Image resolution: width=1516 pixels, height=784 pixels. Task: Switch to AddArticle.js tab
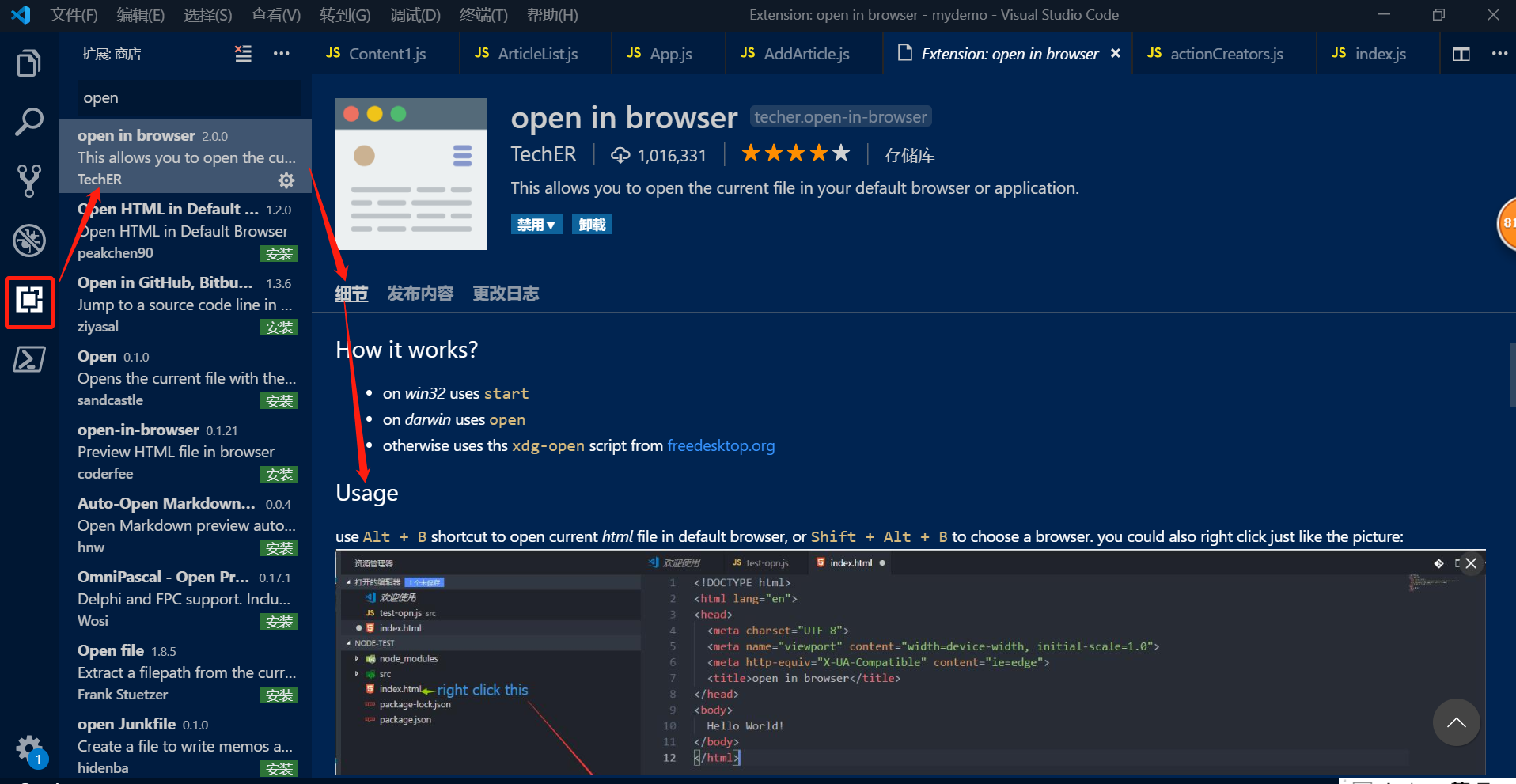(x=803, y=54)
